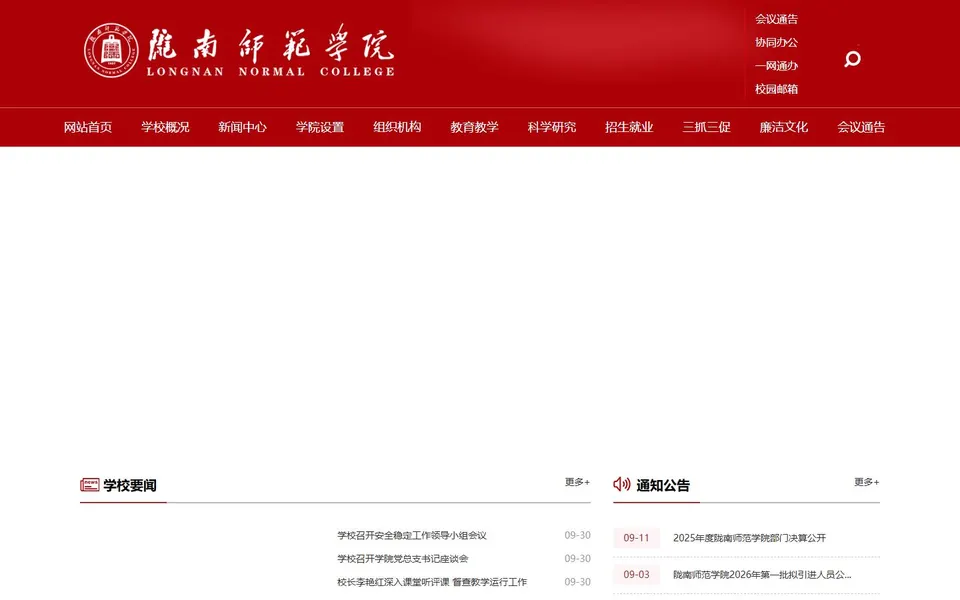Click the 09-03 date badge
The height and width of the screenshot is (600, 960).
click(x=636, y=574)
